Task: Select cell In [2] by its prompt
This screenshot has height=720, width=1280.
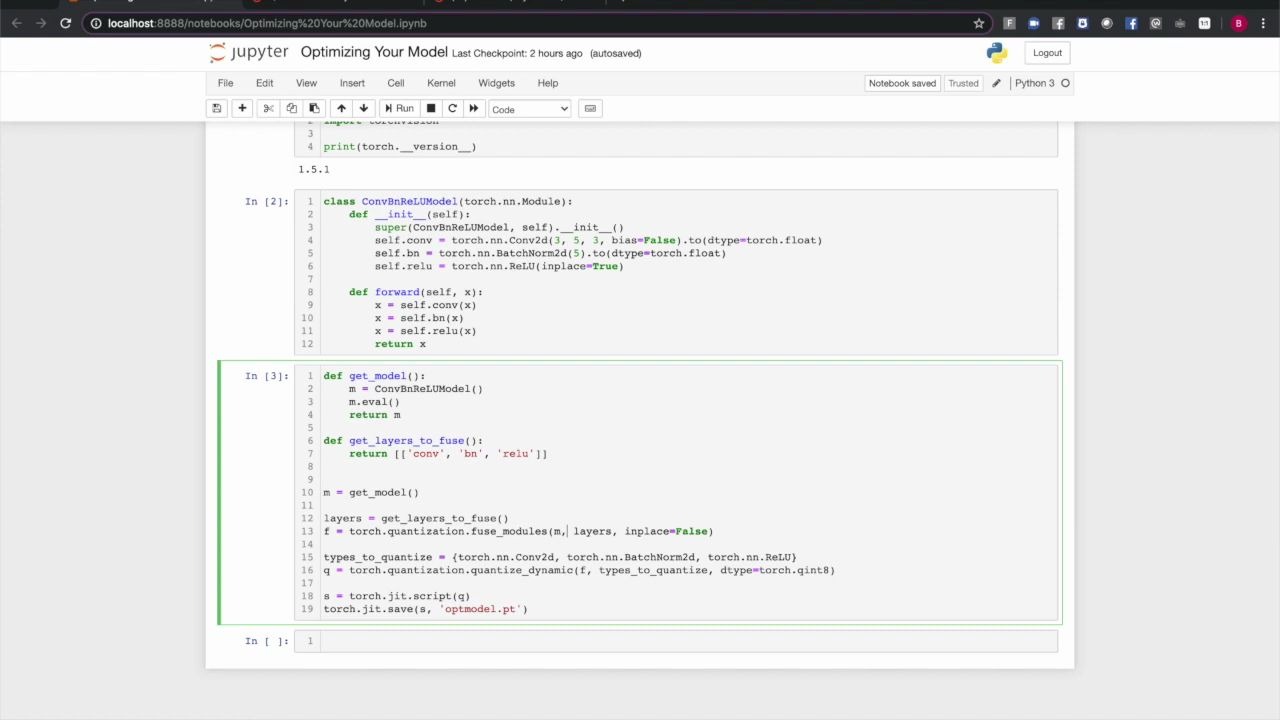Action: coord(267,202)
